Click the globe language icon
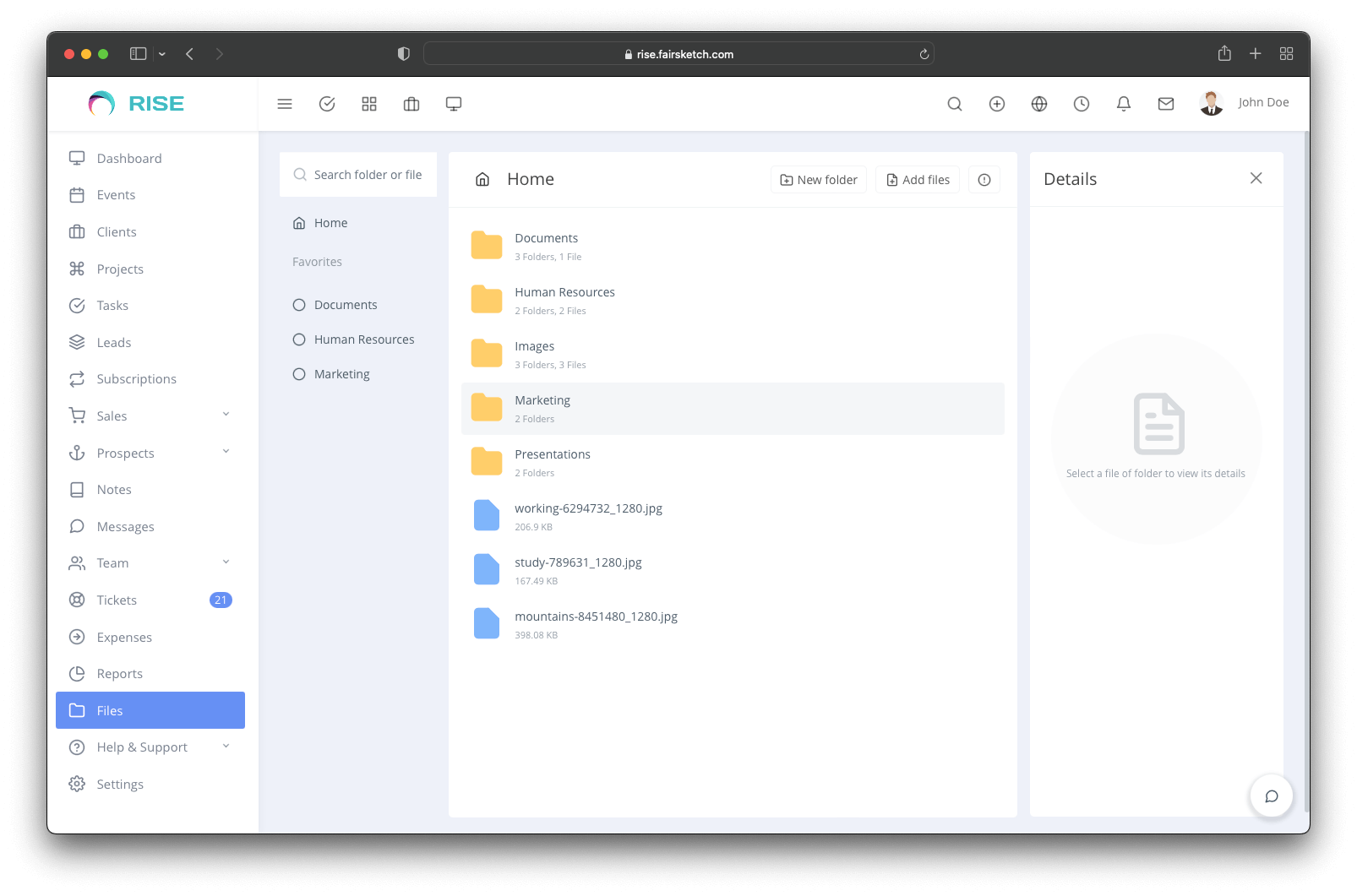 pyautogui.click(x=1039, y=104)
